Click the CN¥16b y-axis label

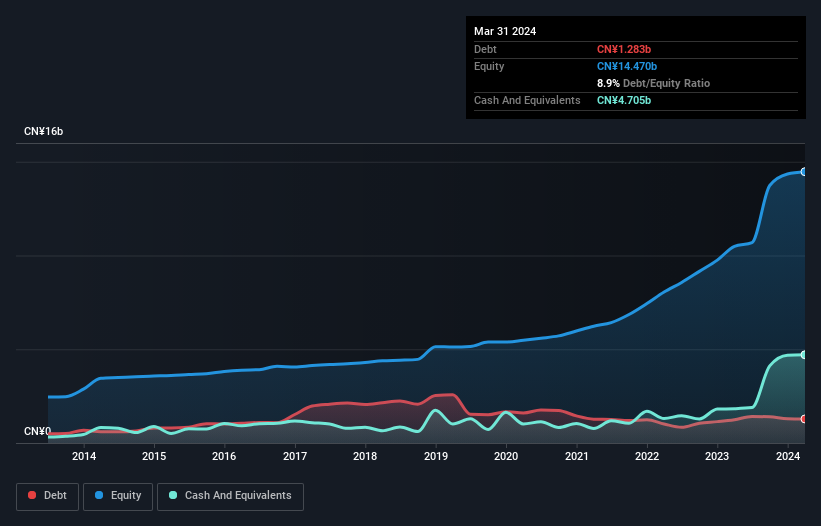point(43,131)
